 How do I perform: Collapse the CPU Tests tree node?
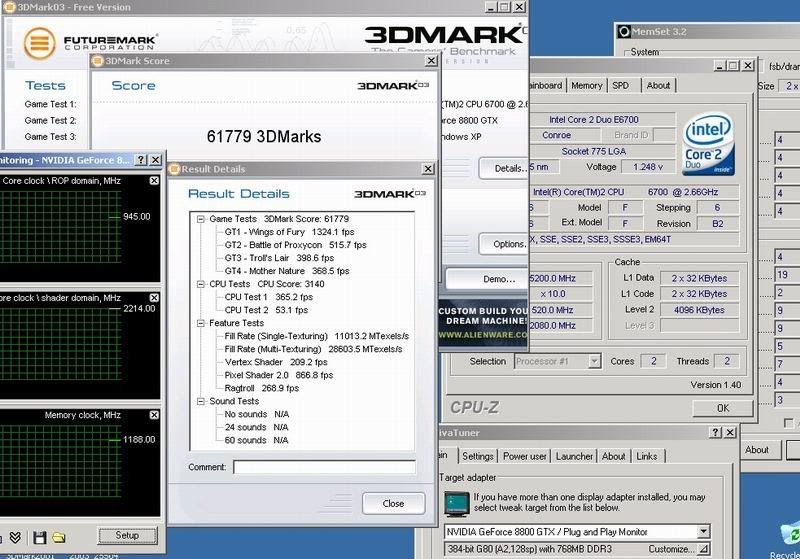(200, 284)
